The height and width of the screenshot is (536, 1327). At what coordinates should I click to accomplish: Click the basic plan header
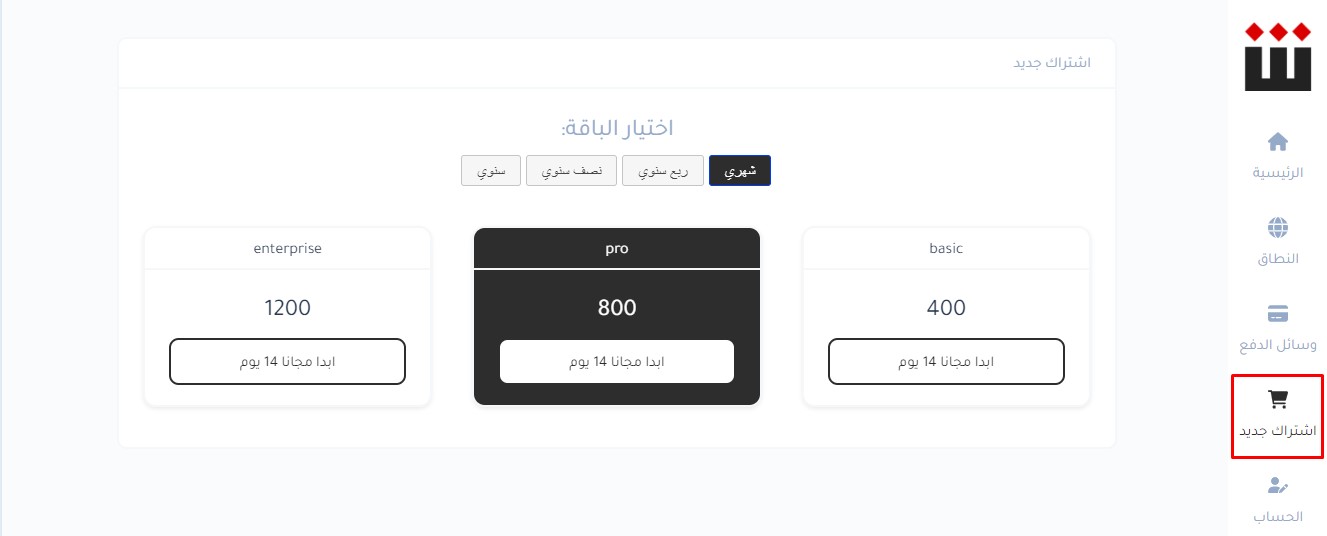(x=946, y=248)
